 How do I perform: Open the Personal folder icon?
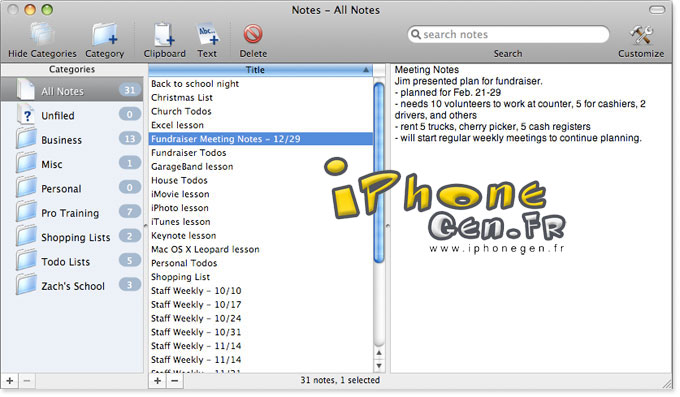pos(26,187)
